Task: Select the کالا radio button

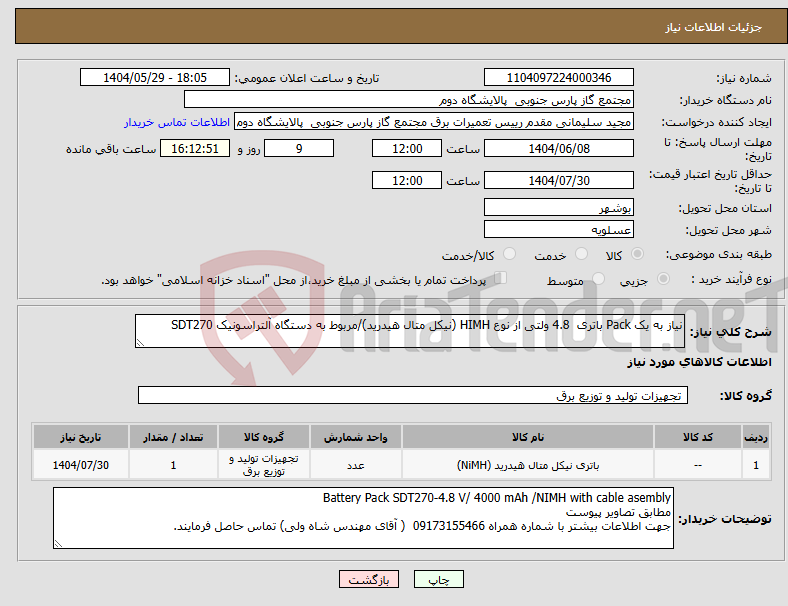Action: [x=637, y=254]
